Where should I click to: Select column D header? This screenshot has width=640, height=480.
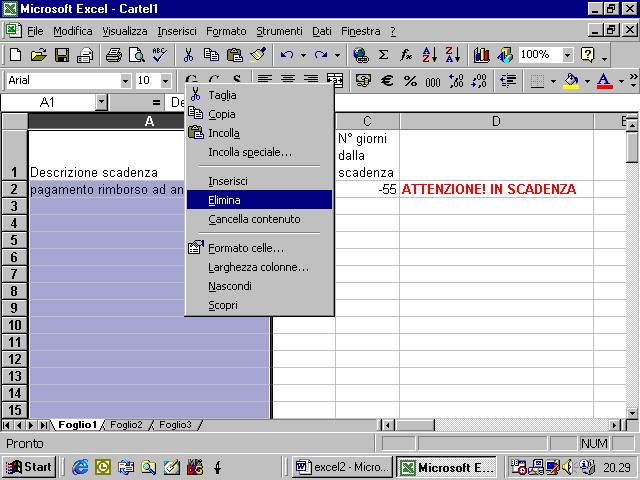tap(496, 121)
